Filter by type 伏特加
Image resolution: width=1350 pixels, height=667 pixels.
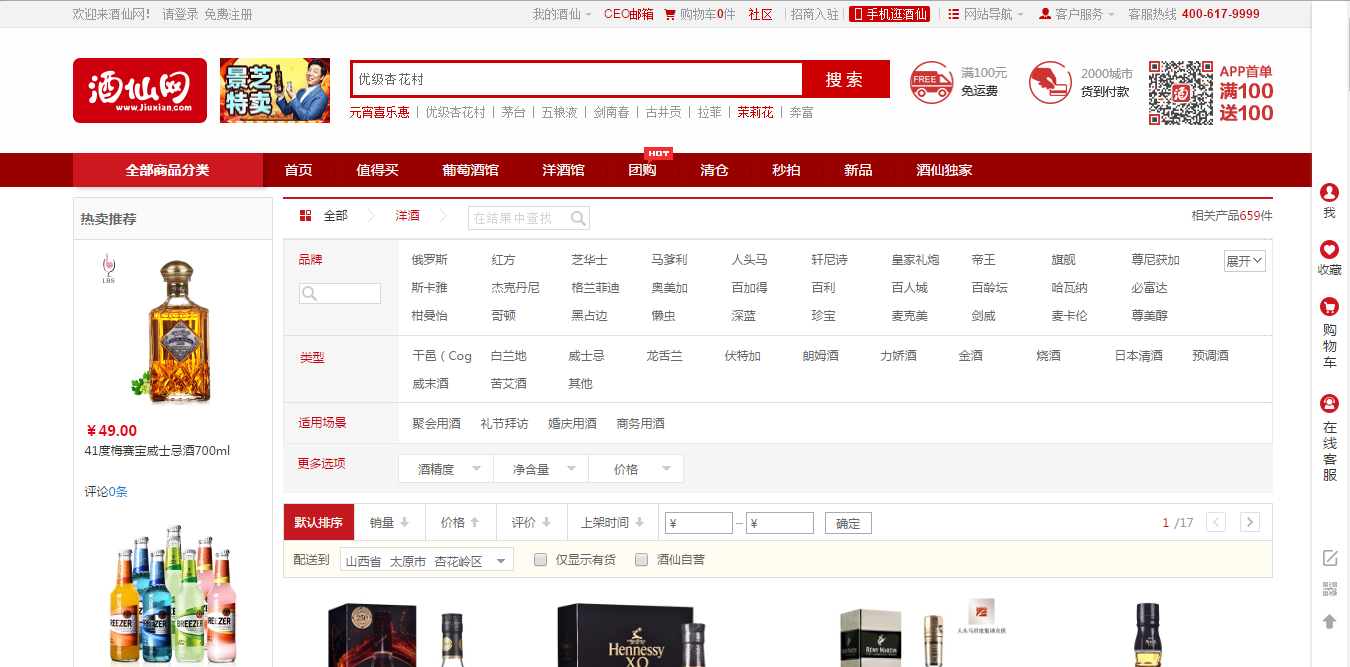(743, 356)
